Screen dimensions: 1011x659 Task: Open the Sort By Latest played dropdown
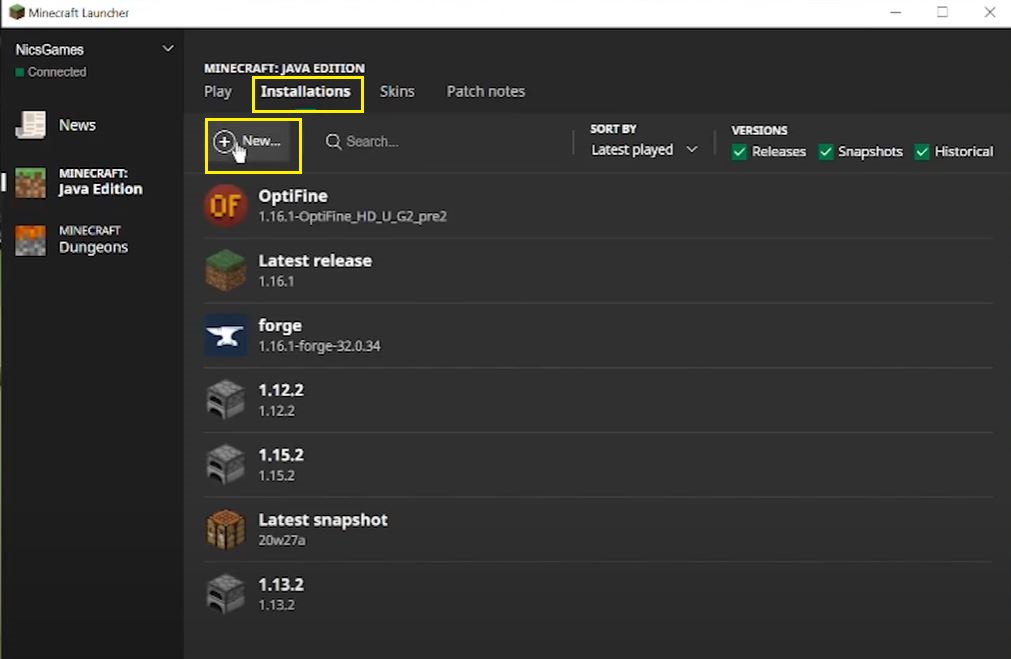click(644, 150)
